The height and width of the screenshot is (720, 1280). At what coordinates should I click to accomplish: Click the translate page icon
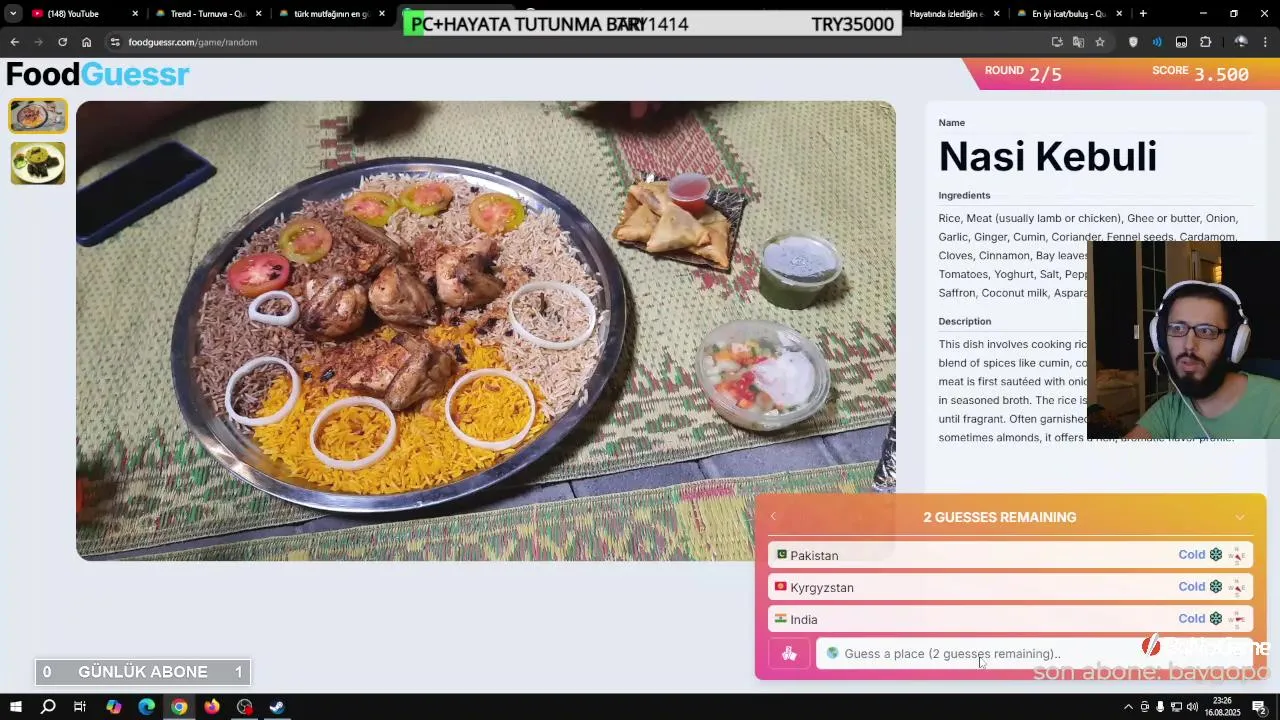pyautogui.click(x=1078, y=42)
